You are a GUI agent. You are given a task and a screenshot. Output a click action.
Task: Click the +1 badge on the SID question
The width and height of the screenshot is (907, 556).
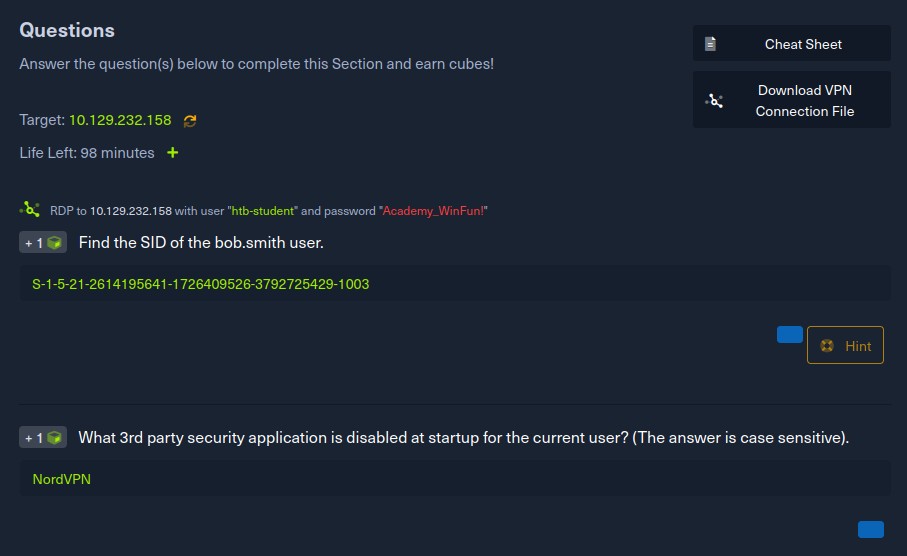[43, 242]
